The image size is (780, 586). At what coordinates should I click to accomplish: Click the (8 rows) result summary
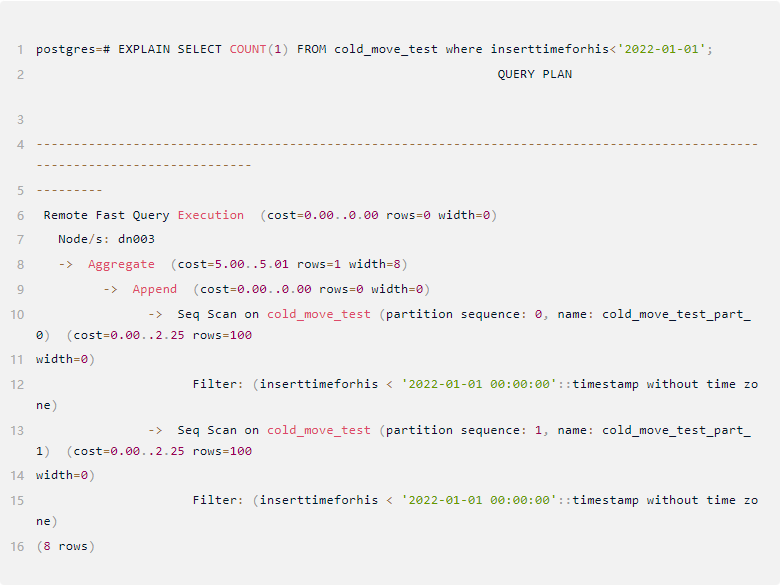65,546
